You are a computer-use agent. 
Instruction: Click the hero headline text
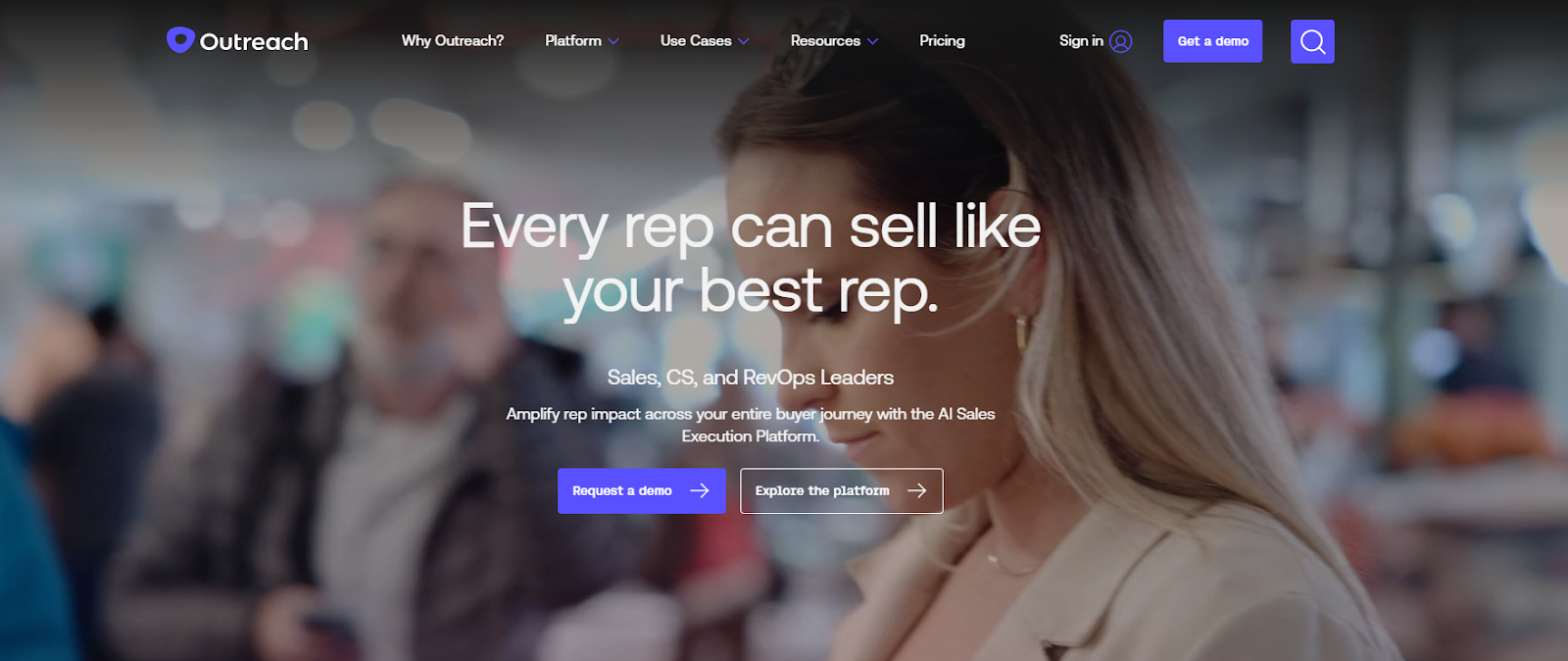751,259
